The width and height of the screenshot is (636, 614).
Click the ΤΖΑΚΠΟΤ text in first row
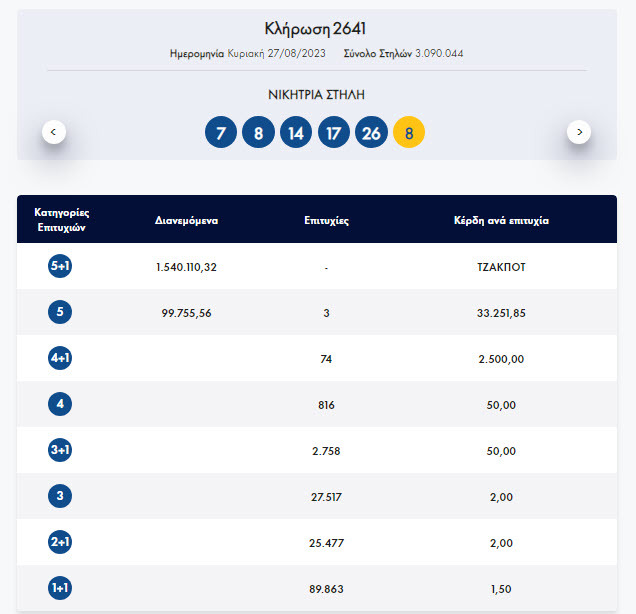pyautogui.click(x=501, y=267)
